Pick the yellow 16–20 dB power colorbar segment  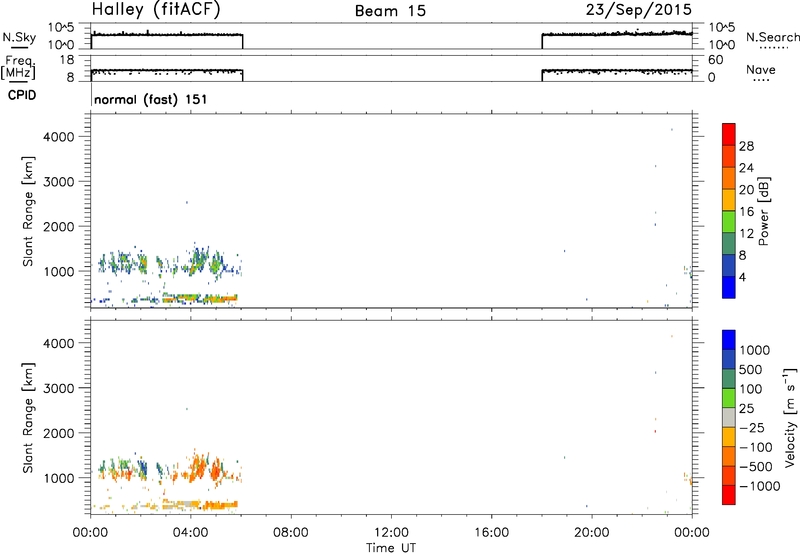coord(729,200)
